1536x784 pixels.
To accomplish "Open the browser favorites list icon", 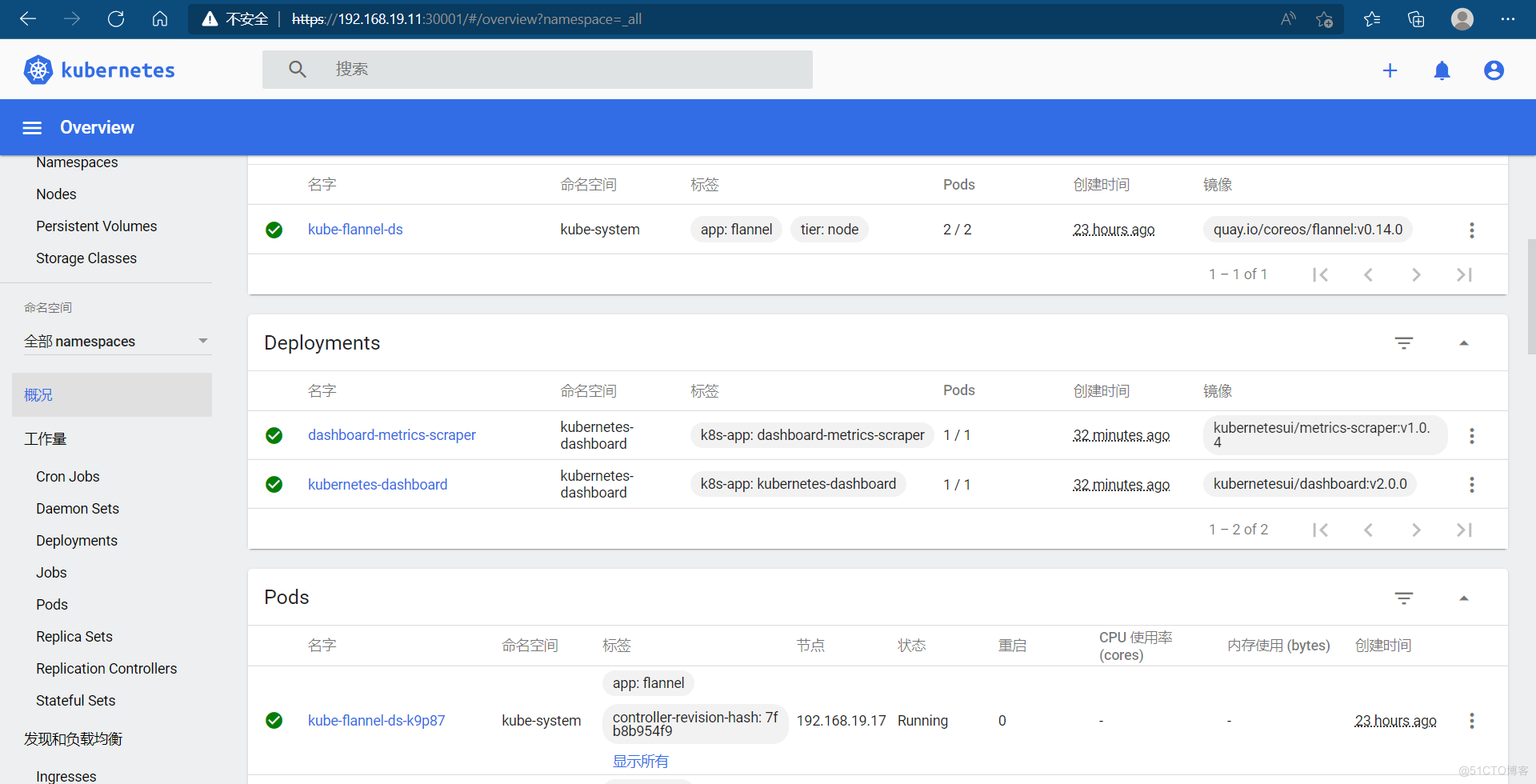I will [1372, 19].
